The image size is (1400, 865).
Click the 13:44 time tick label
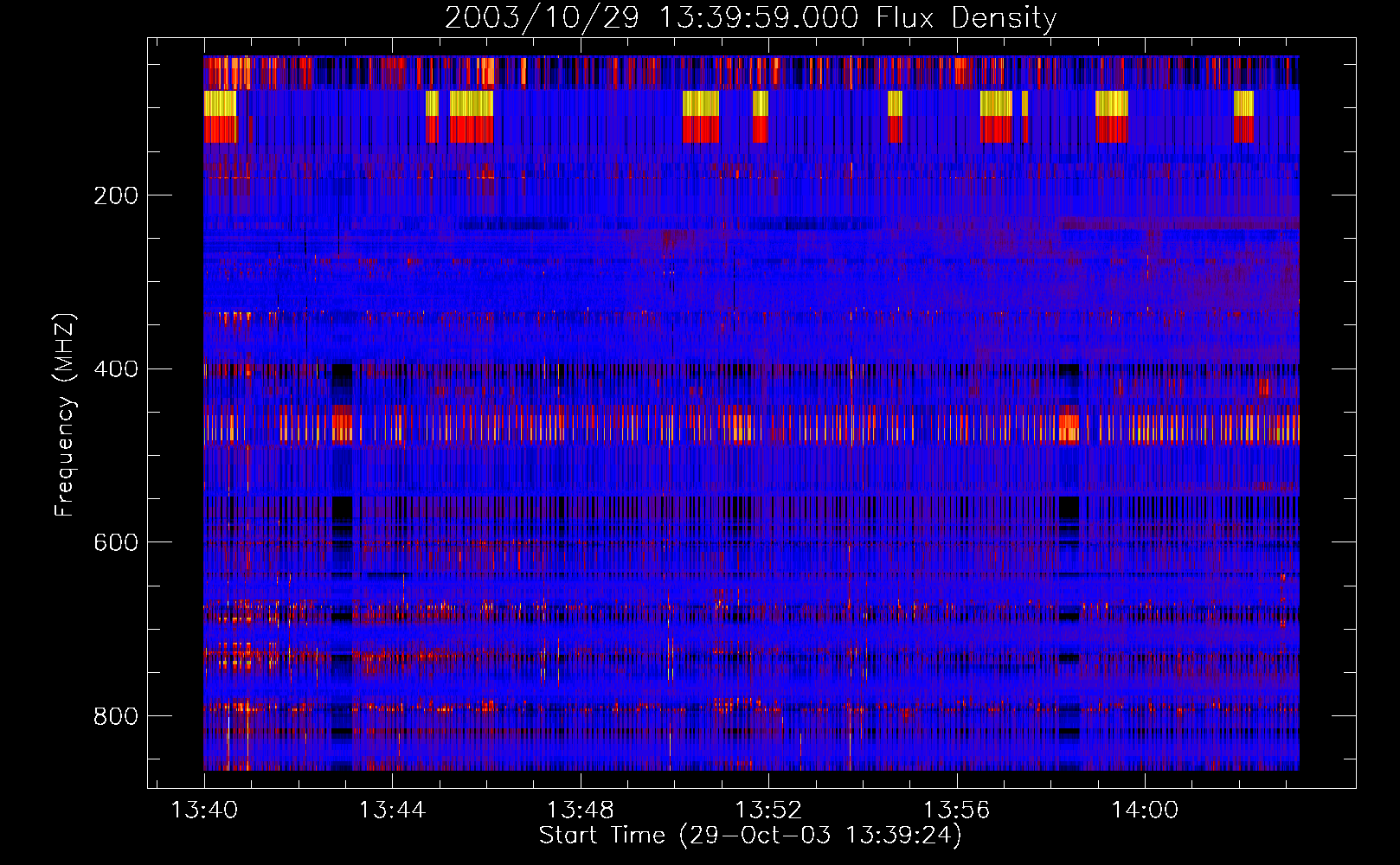392,811
